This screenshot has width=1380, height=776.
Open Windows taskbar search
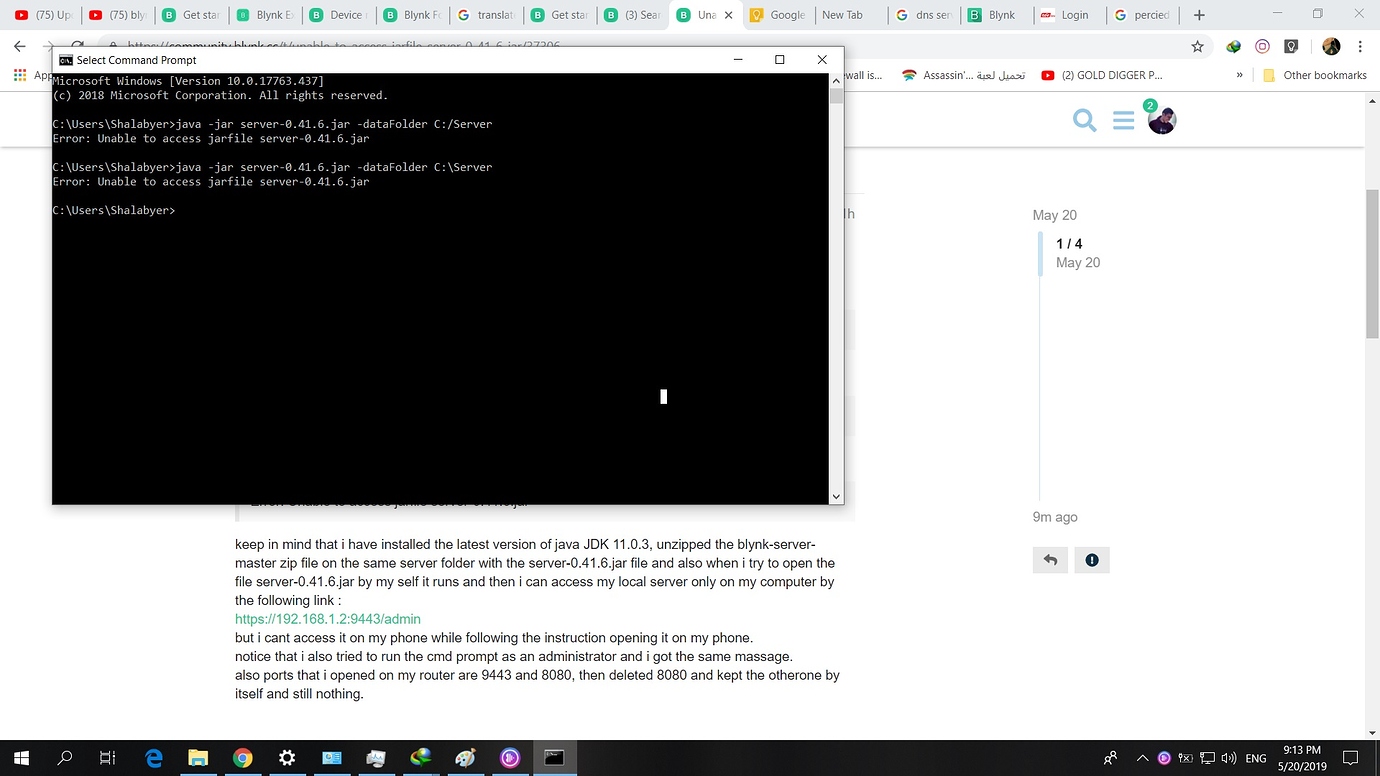pyautogui.click(x=65, y=758)
